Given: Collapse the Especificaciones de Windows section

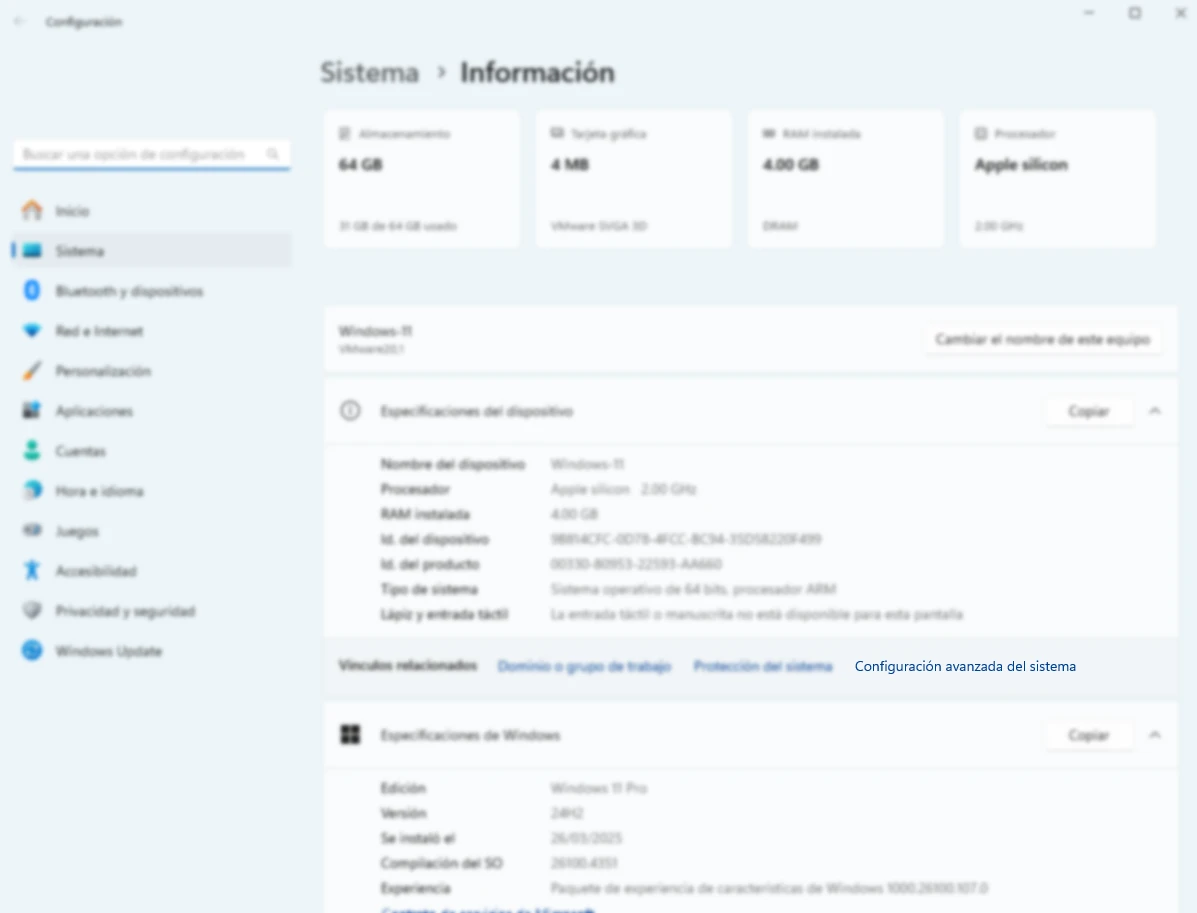Looking at the screenshot, I should coord(1155,735).
